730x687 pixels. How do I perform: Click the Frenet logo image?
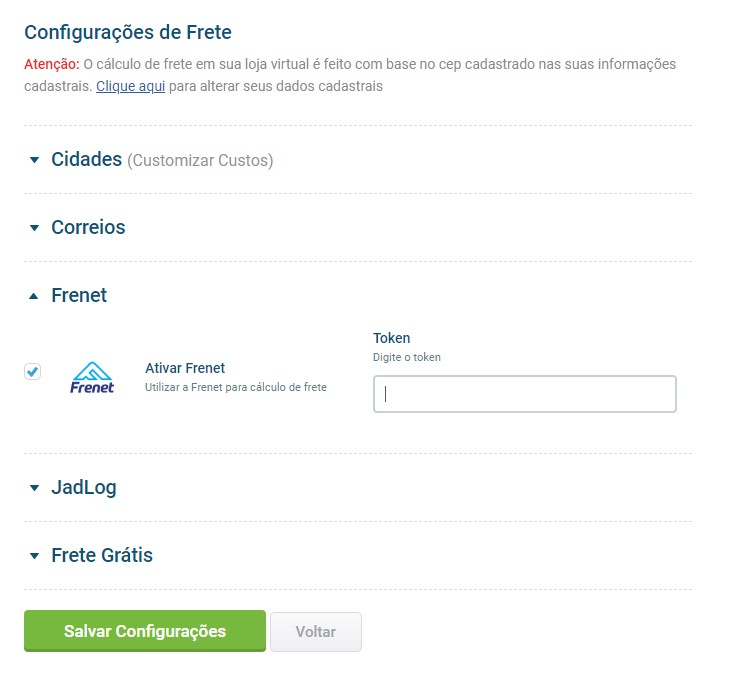click(x=92, y=377)
